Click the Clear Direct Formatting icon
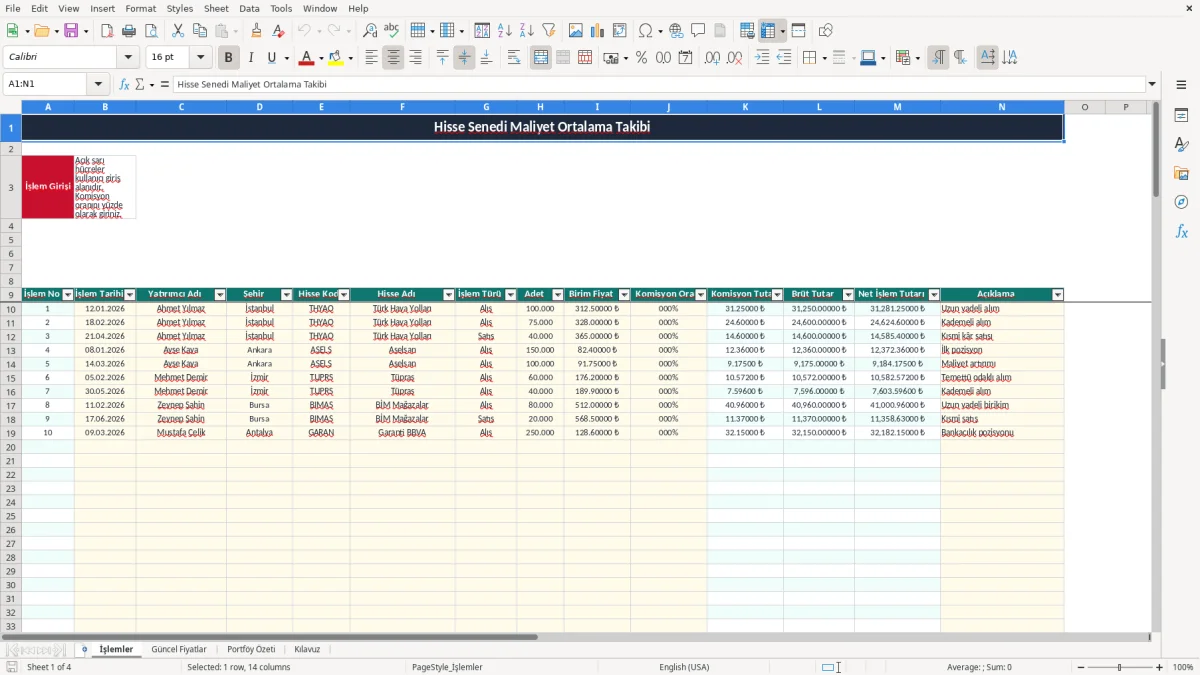This screenshot has height=675, width=1200. coord(278,31)
